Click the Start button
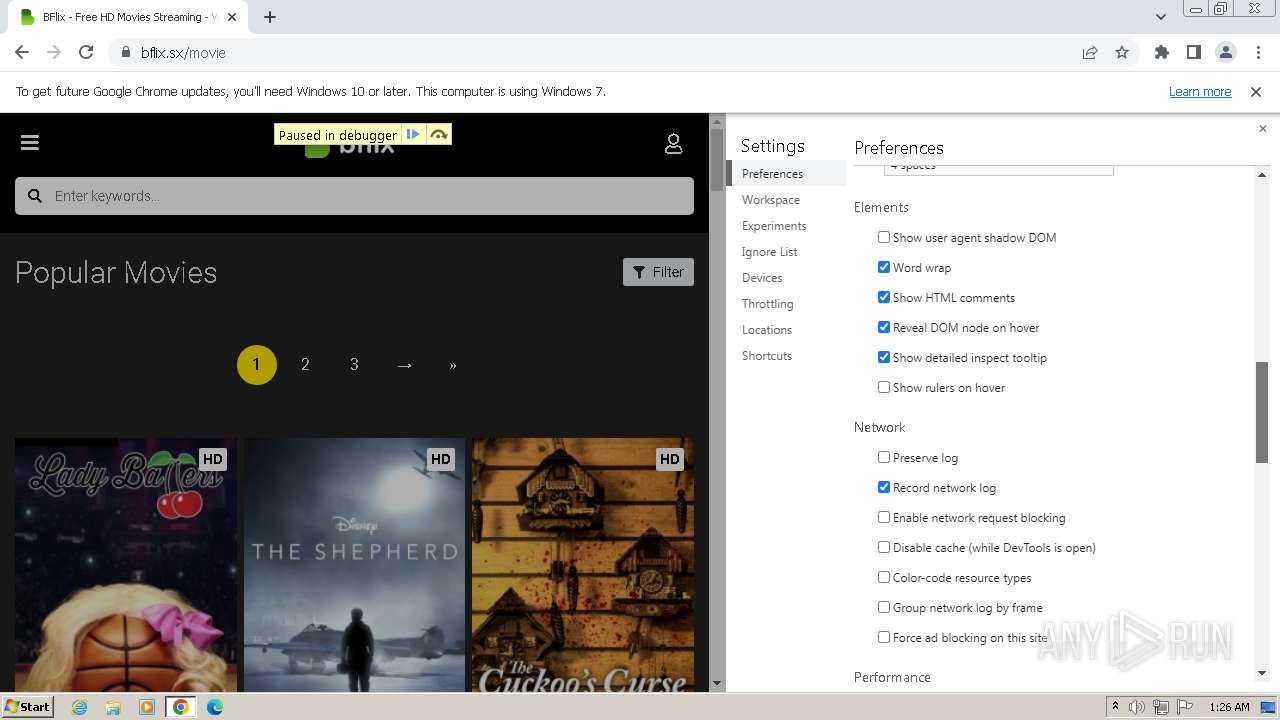The image size is (1280, 720). pos(27,707)
